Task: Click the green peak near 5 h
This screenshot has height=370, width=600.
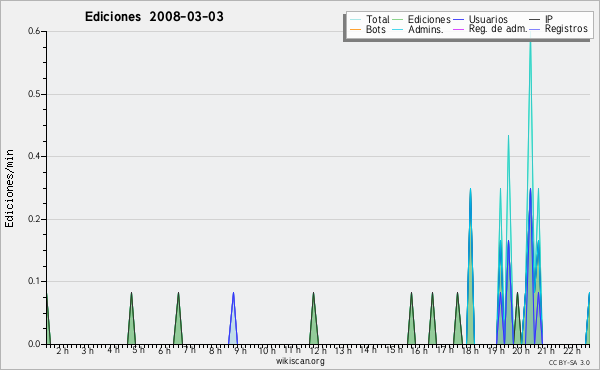Action: tap(131, 318)
